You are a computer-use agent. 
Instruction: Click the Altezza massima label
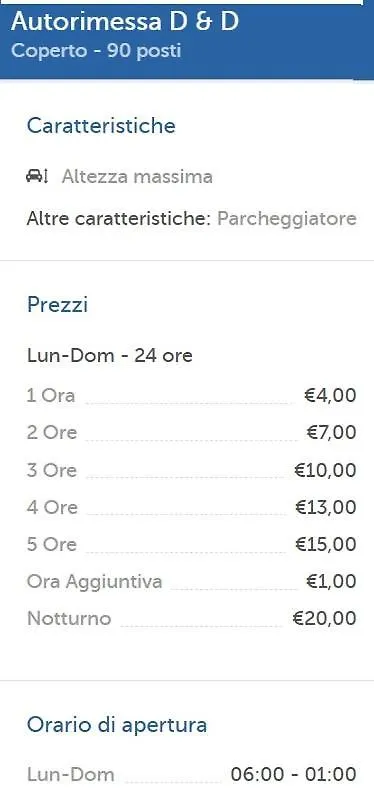point(137,177)
